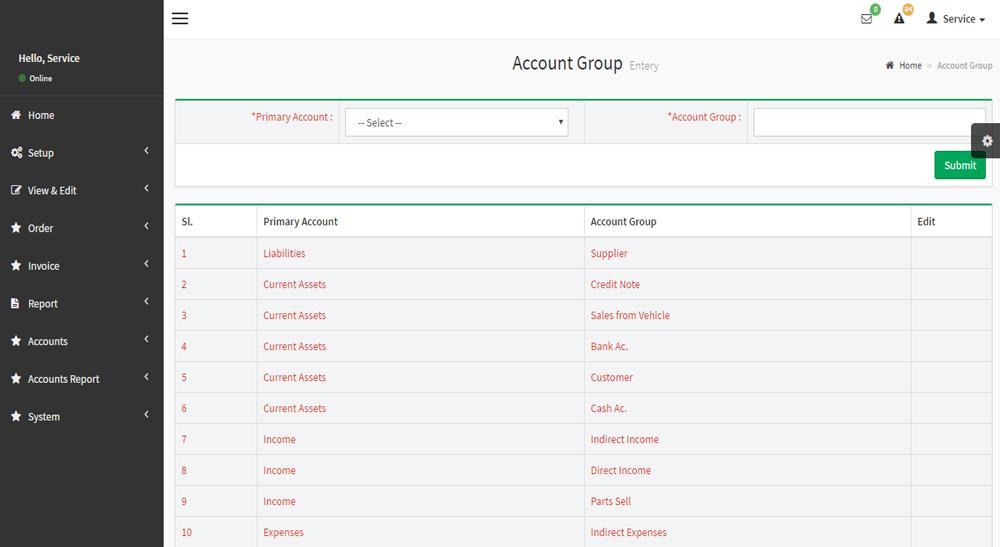Expand the System menu chevron
Image resolution: width=1000 pixels, height=547 pixels.
(x=147, y=414)
